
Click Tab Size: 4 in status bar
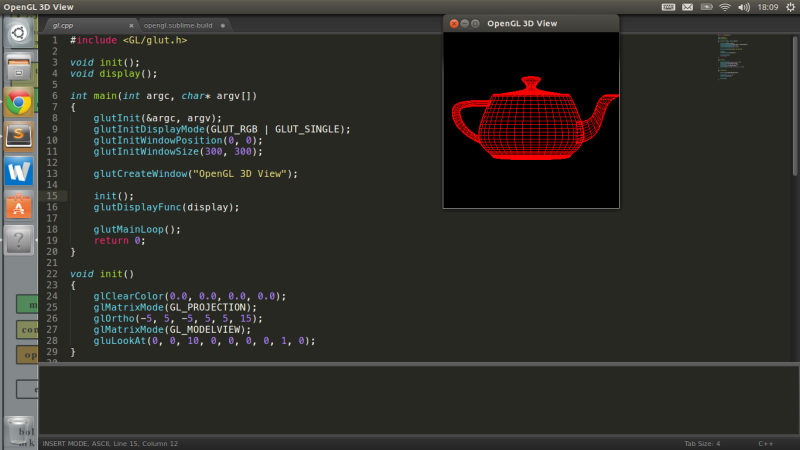click(703, 443)
